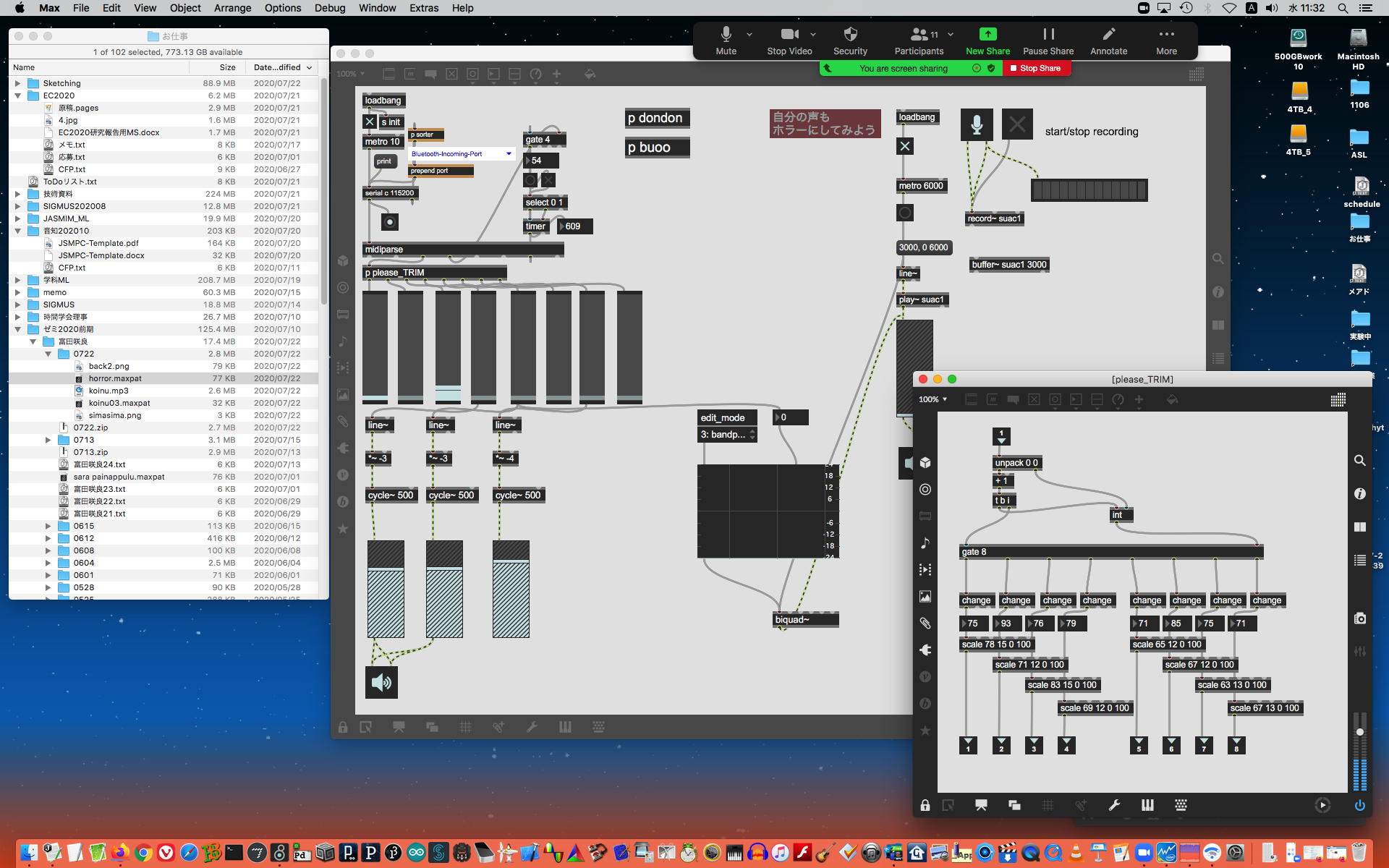Click the ezdac speaker output in the main patcher
1389x868 pixels.
(x=381, y=682)
